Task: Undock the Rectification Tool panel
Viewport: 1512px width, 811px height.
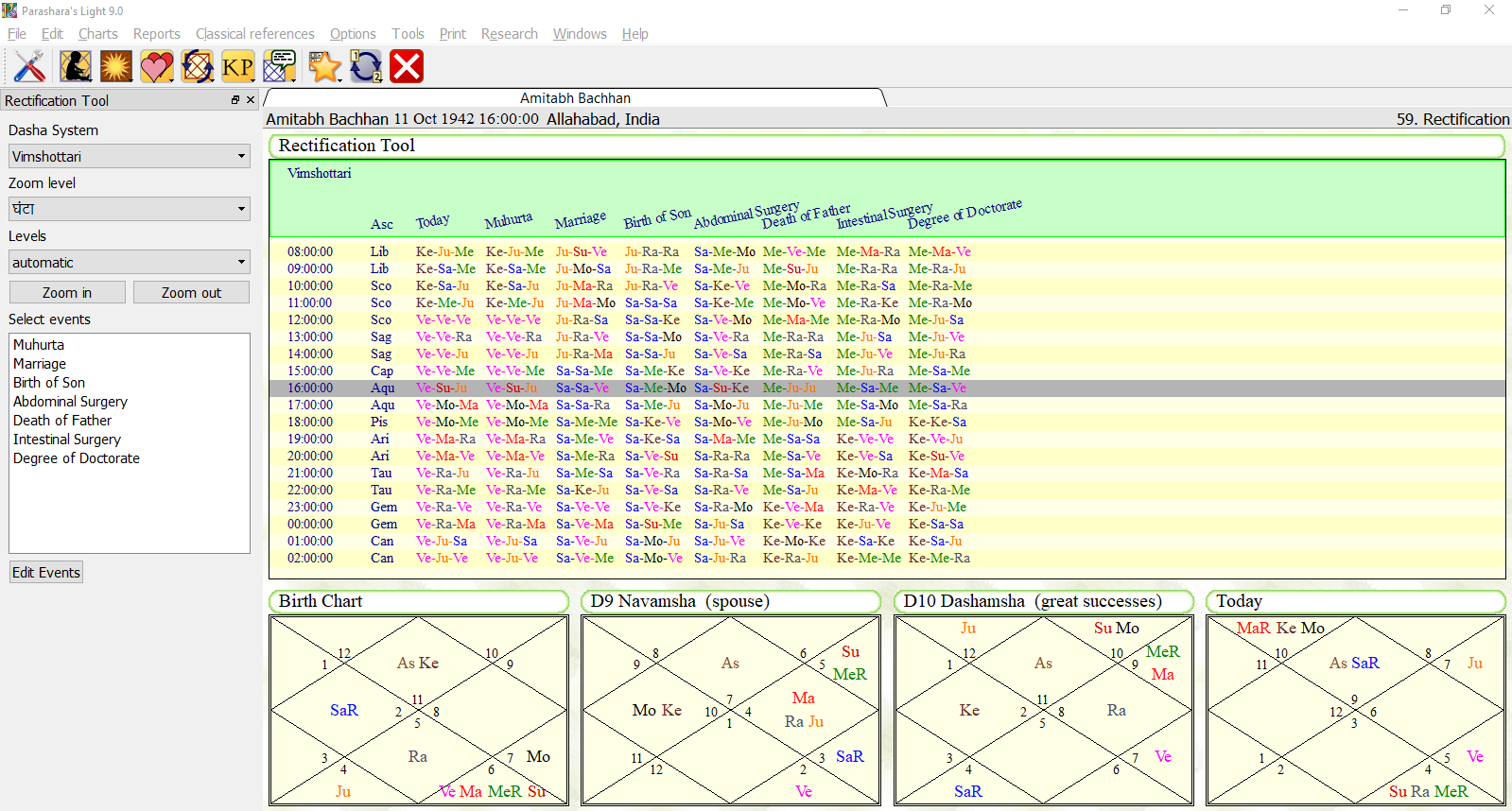Action: click(x=235, y=99)
